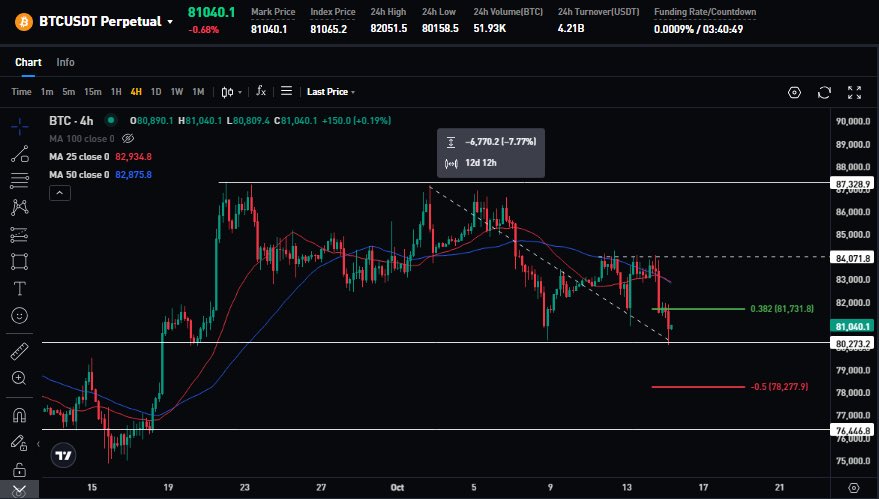
Task: Click the 24h High value 82051.5
Action: [388, 29]
